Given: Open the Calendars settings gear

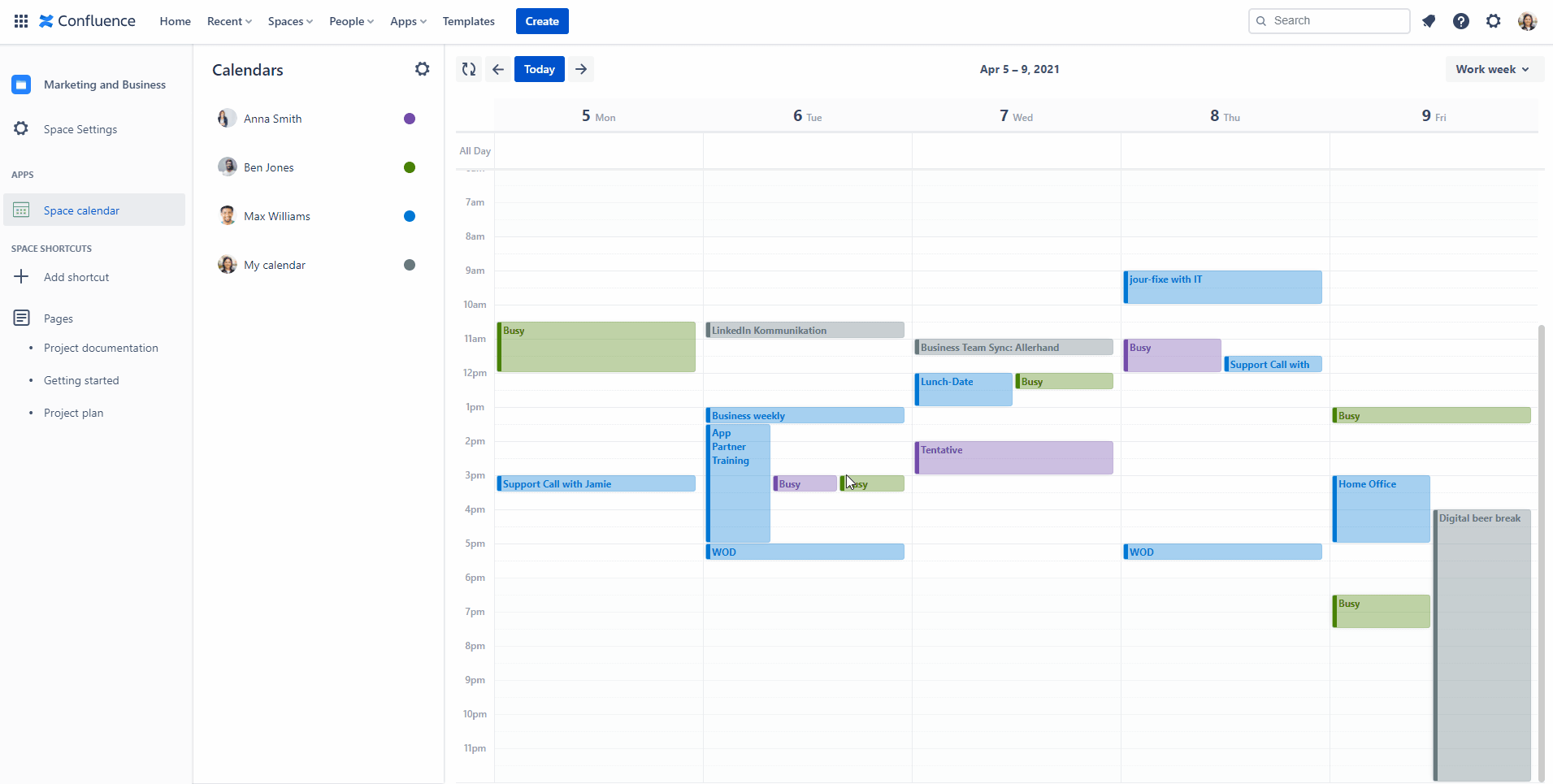Looking at the screenshot, I should click(422, 69).
